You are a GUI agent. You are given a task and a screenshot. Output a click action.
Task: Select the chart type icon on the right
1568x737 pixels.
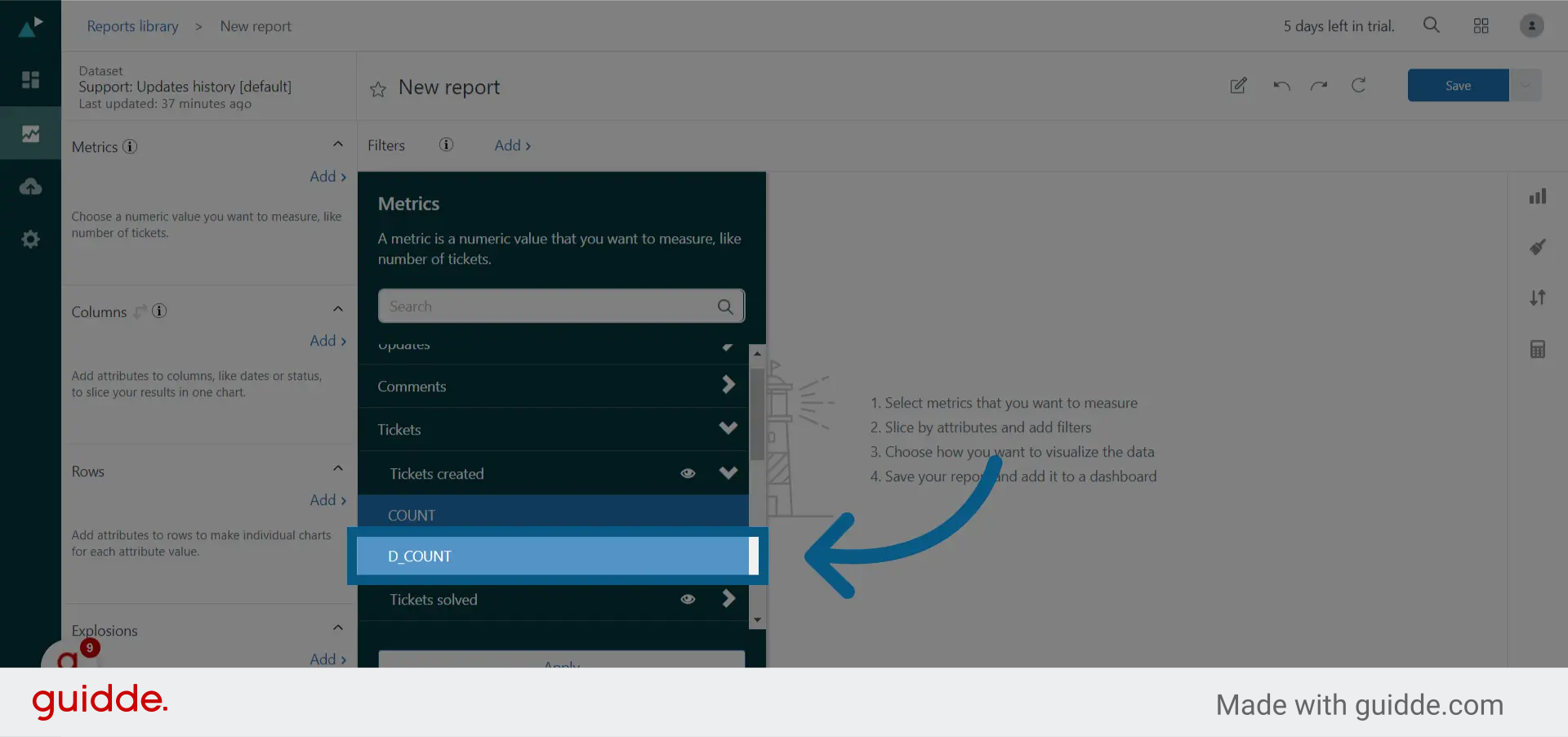coord(1538,196)
